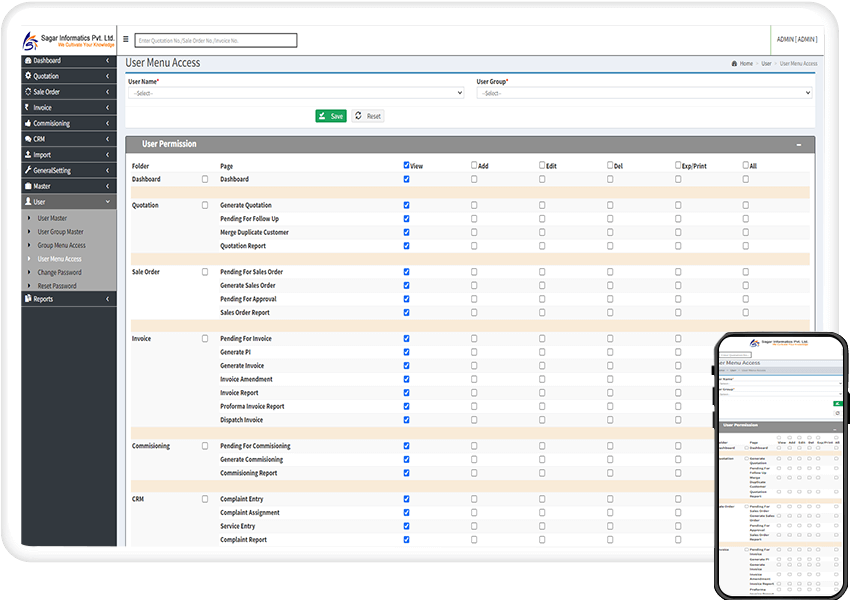
Task: Click the Quotation gear icon in sidebar
Action: 28,76
